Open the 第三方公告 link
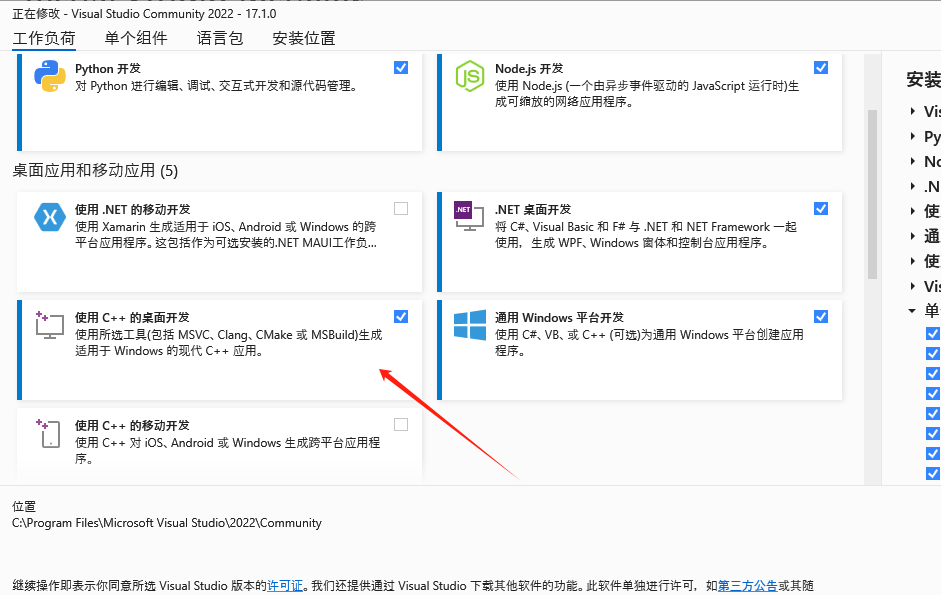Screen dimensions: 941x595 (x=748, y=585)
